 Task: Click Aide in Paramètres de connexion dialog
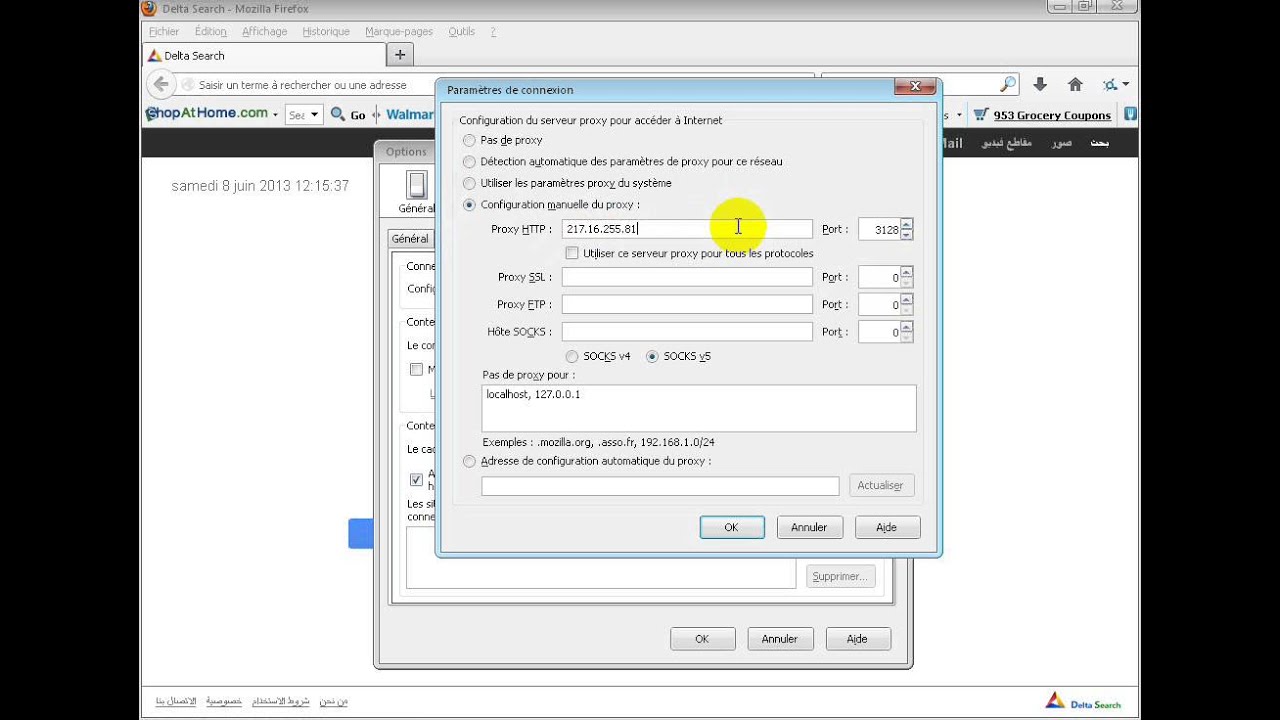[x=887, y=527]
